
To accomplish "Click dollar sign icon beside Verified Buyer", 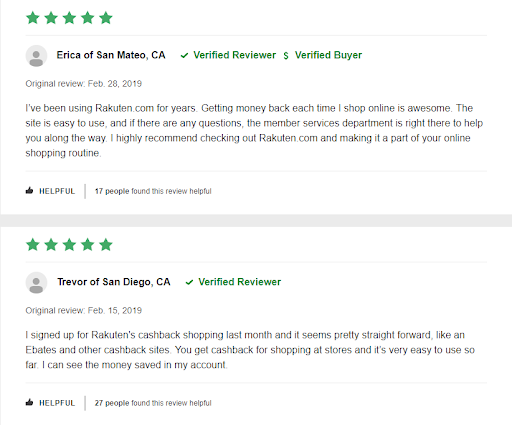I will pyautogui.click(x=286, y=55).
